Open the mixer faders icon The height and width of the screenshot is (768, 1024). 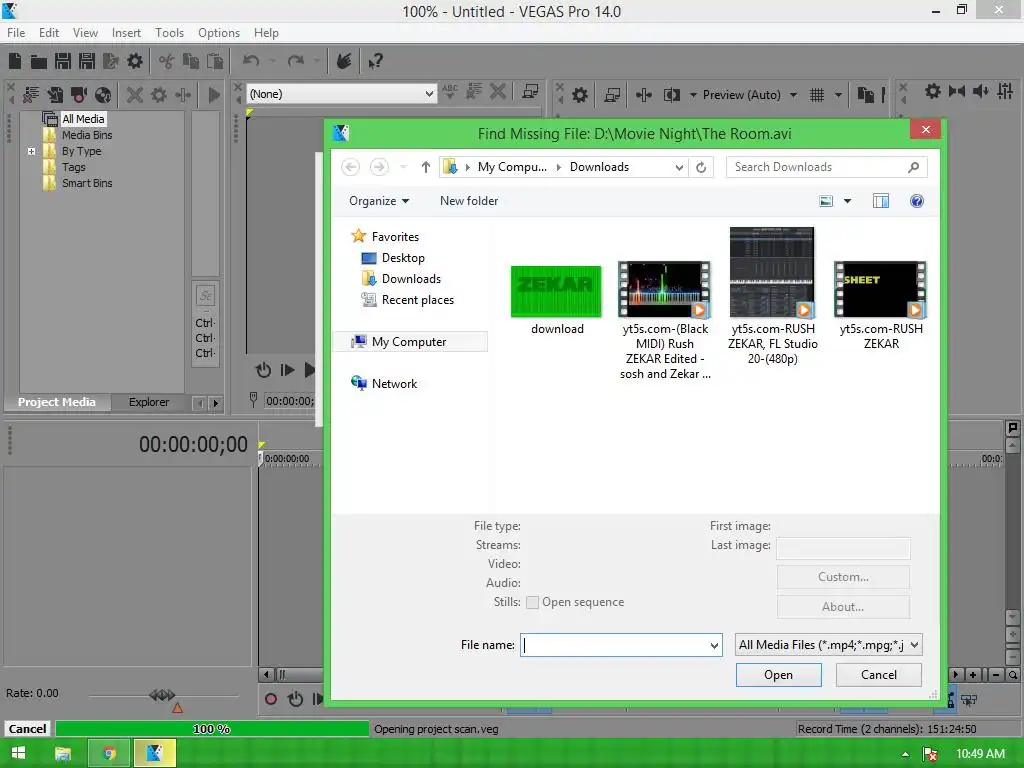point(1005,91)
